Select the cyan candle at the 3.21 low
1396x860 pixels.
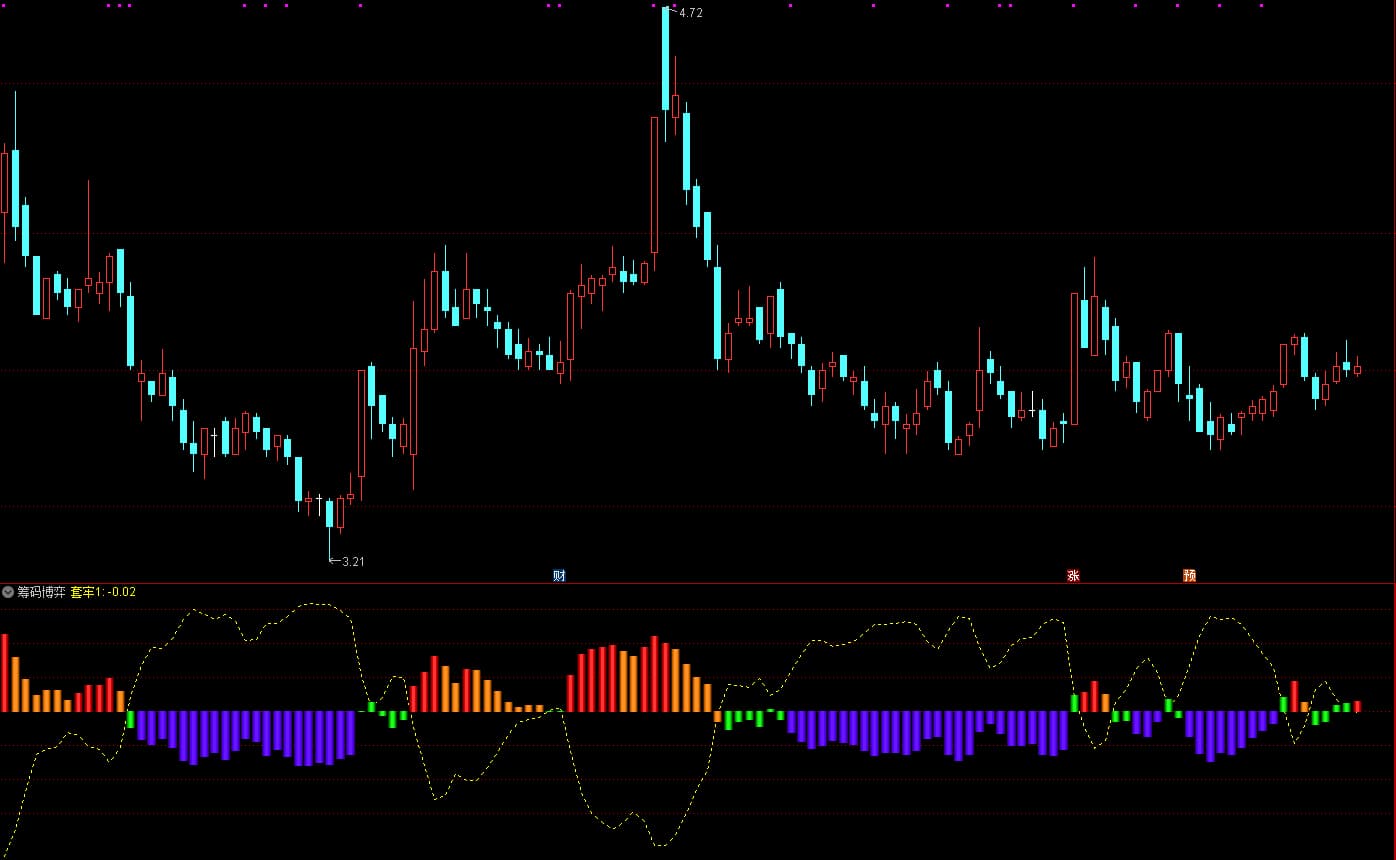click(329, 514)
